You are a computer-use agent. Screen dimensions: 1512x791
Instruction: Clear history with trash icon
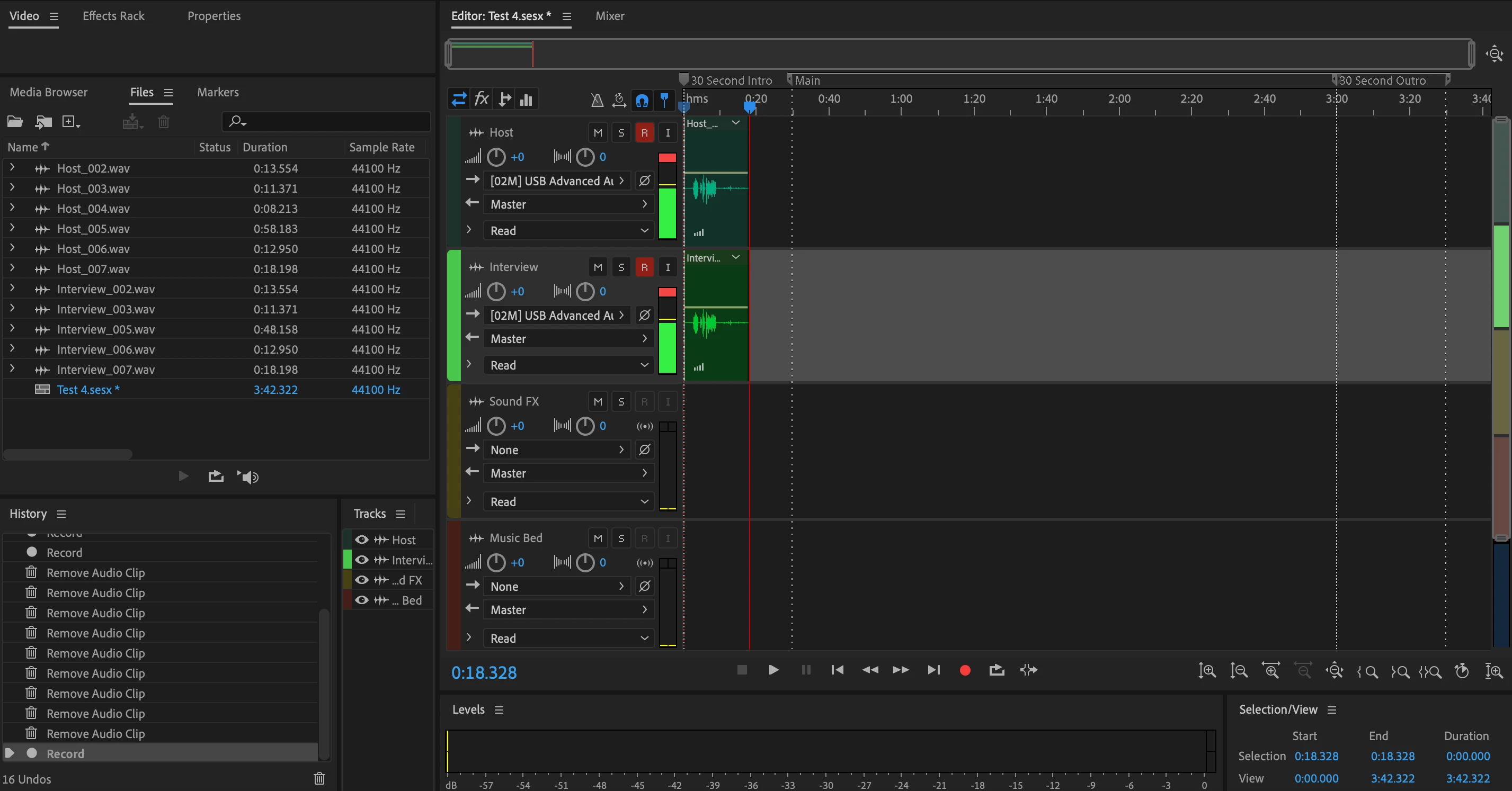pos(319,779)
